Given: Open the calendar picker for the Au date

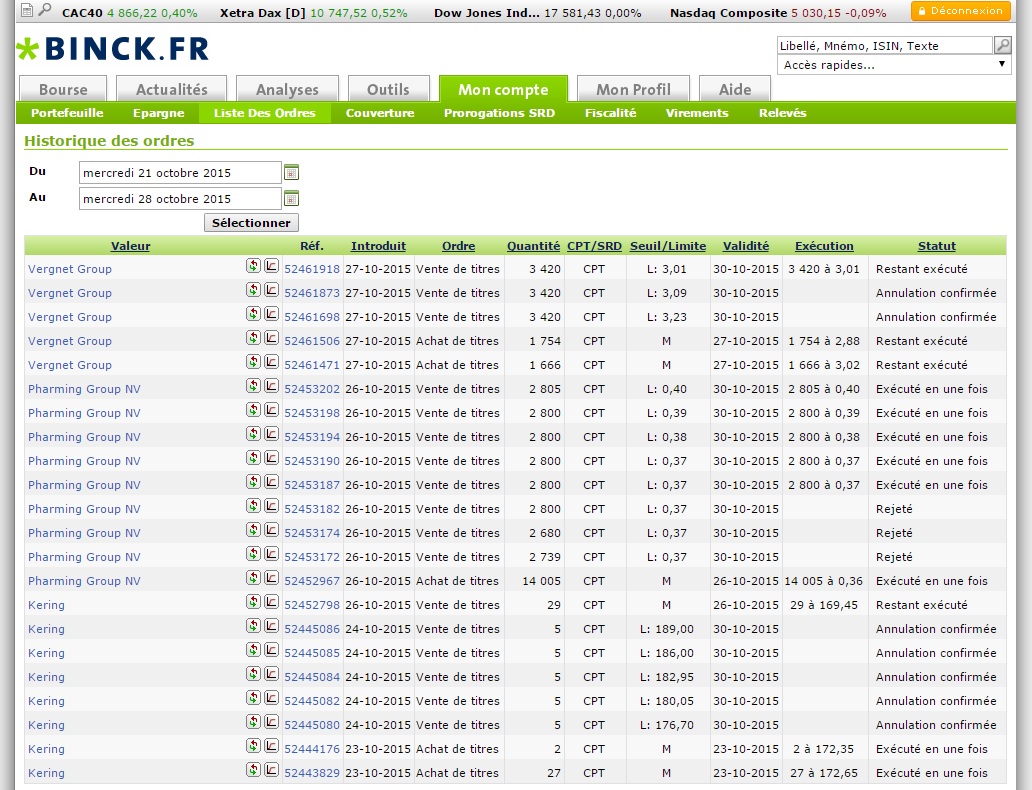Looking at the screenshot, I should click(x=291, y=198).
